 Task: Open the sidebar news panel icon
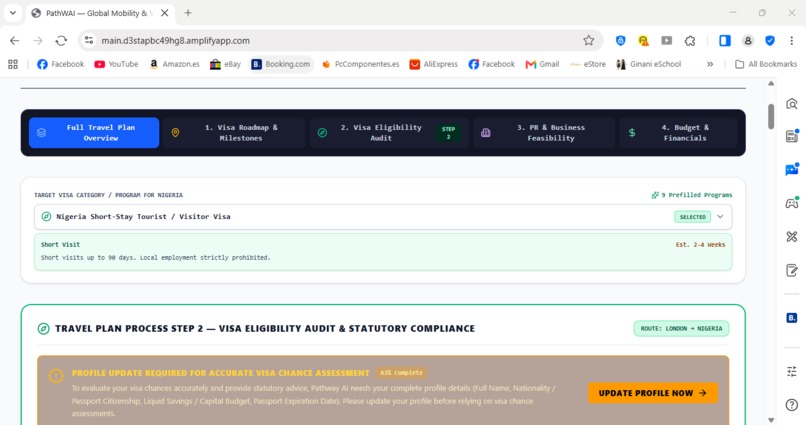(x=792, y=136)
